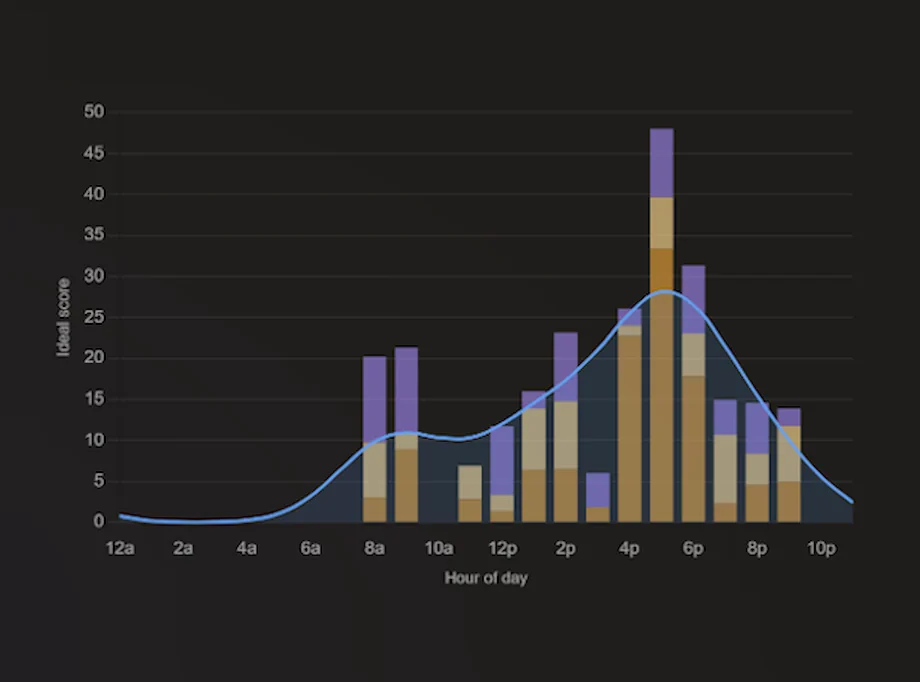The width and height of the screenshot is (920, 682).
Task: Click the '12a' x-axis label
Action: (120, 548)
